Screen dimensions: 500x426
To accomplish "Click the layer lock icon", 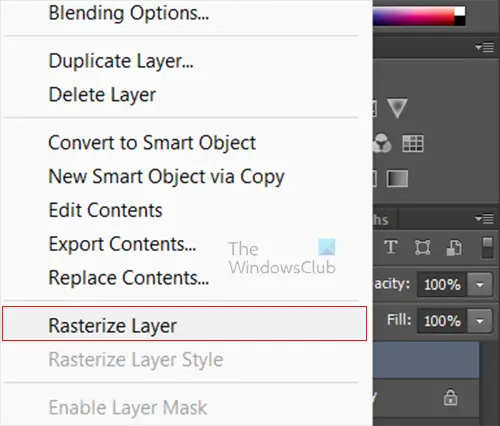I will click(450, 397).
